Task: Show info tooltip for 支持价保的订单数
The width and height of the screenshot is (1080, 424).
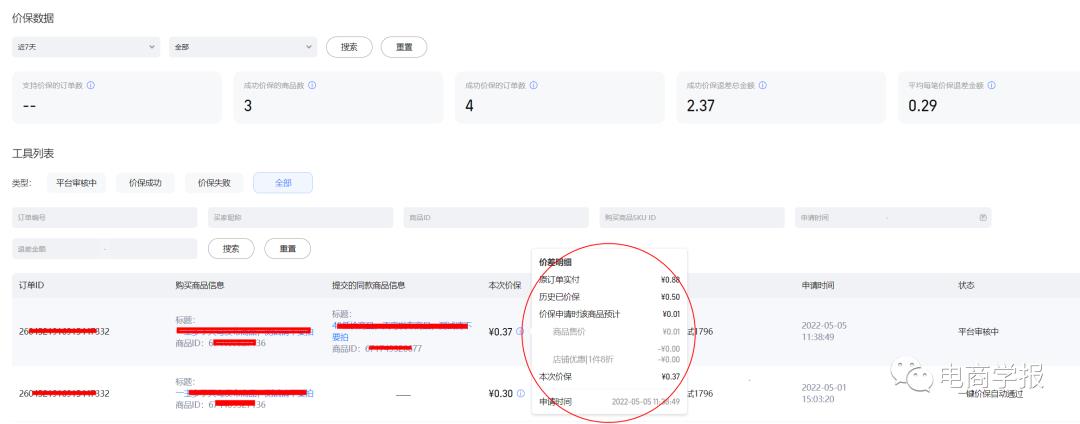Action: pyautogui.click(x=91, y=86)
